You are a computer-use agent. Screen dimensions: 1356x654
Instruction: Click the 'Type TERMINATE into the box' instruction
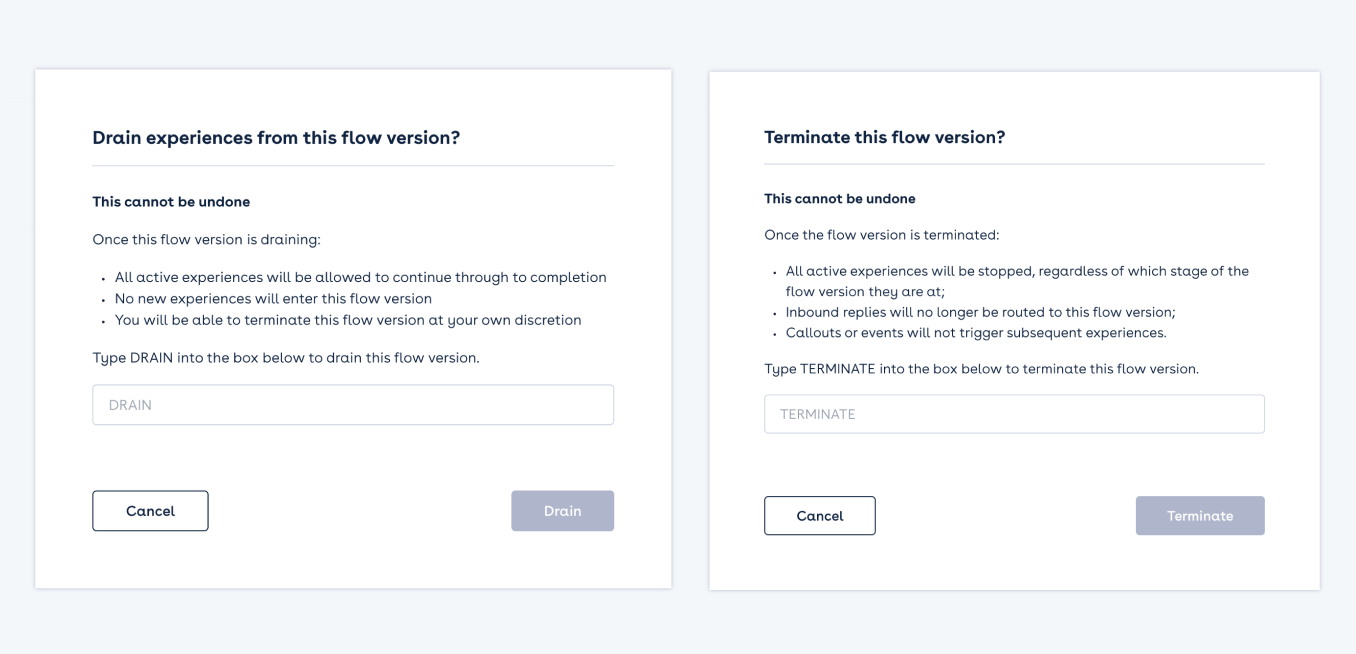pyautogui.click(x=980, y=369)
